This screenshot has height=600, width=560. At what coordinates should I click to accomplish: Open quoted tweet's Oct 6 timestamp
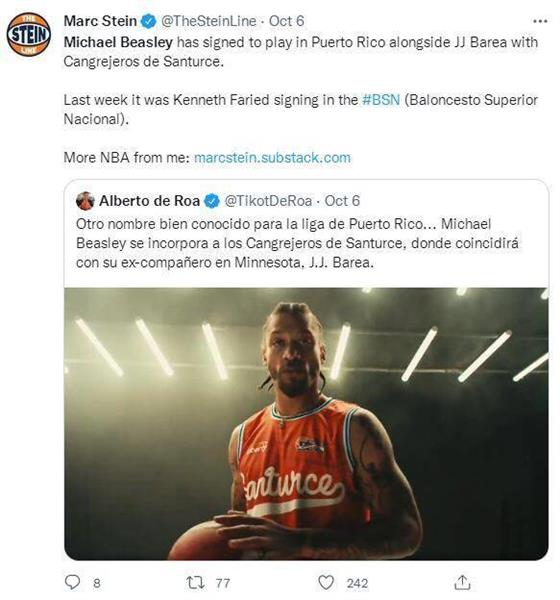tap(342, 201)
